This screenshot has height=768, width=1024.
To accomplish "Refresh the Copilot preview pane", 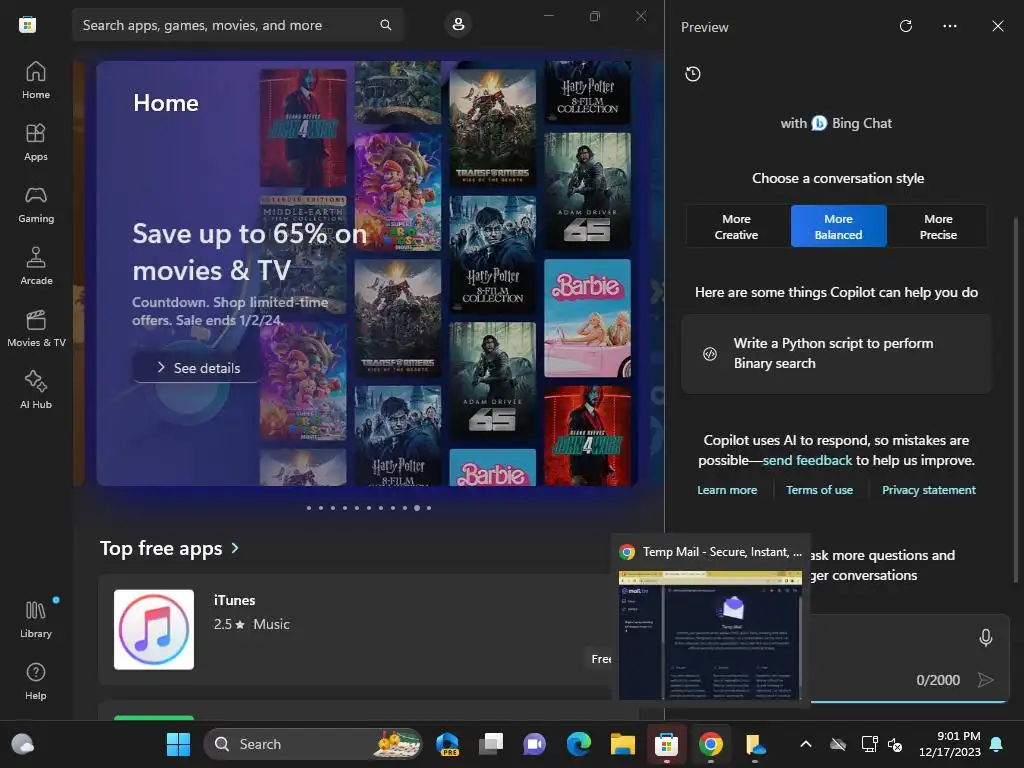I will (x=906, y=26).
